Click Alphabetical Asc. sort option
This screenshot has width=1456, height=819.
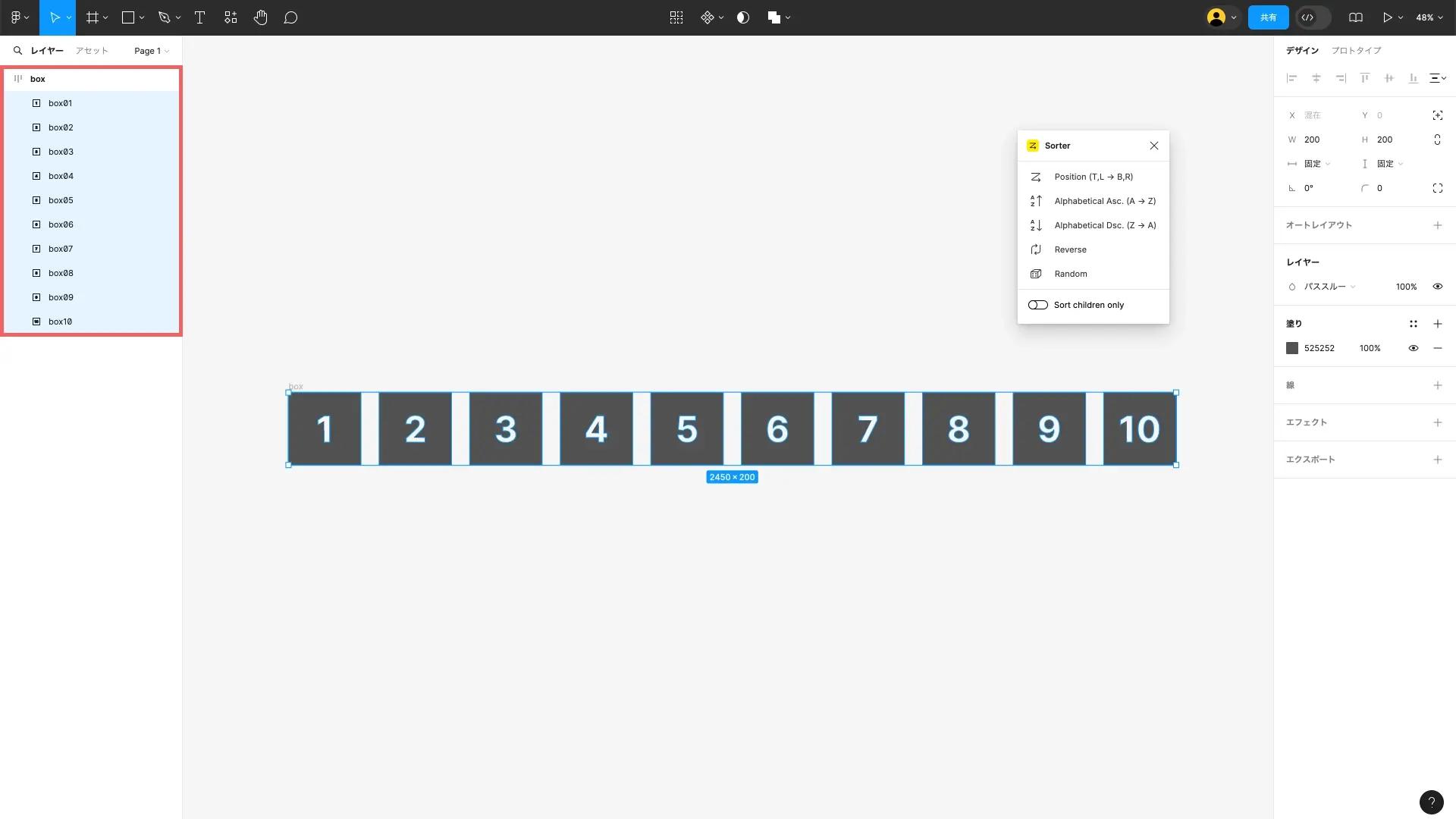coord(1104,201)
